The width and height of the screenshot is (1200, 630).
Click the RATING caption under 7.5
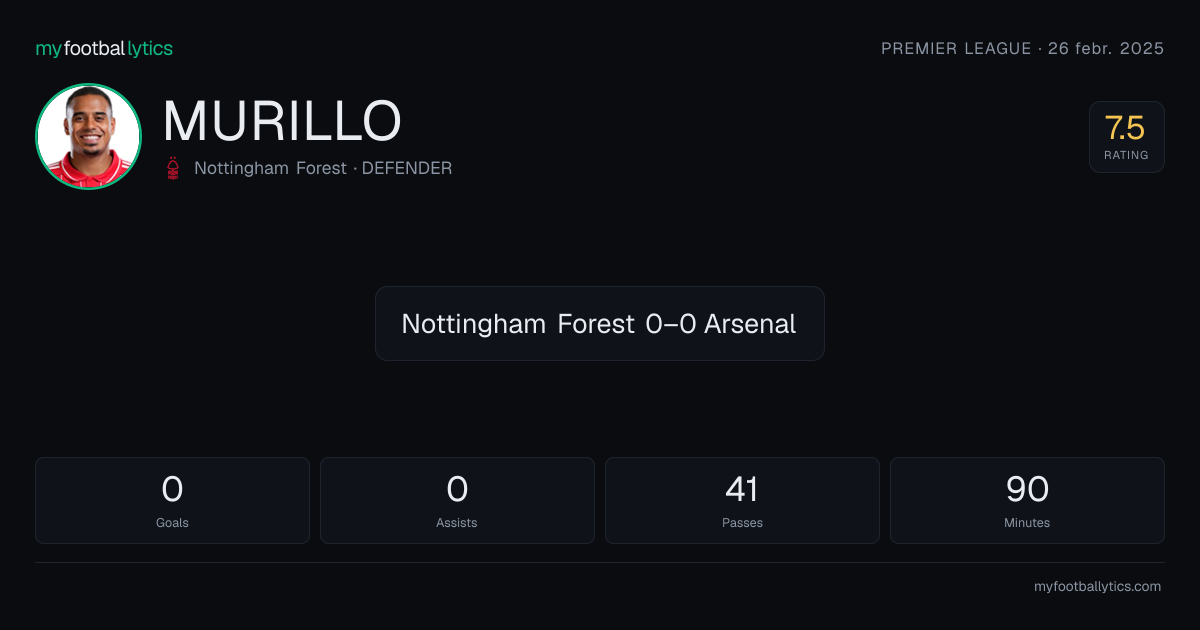[1126, 155]
